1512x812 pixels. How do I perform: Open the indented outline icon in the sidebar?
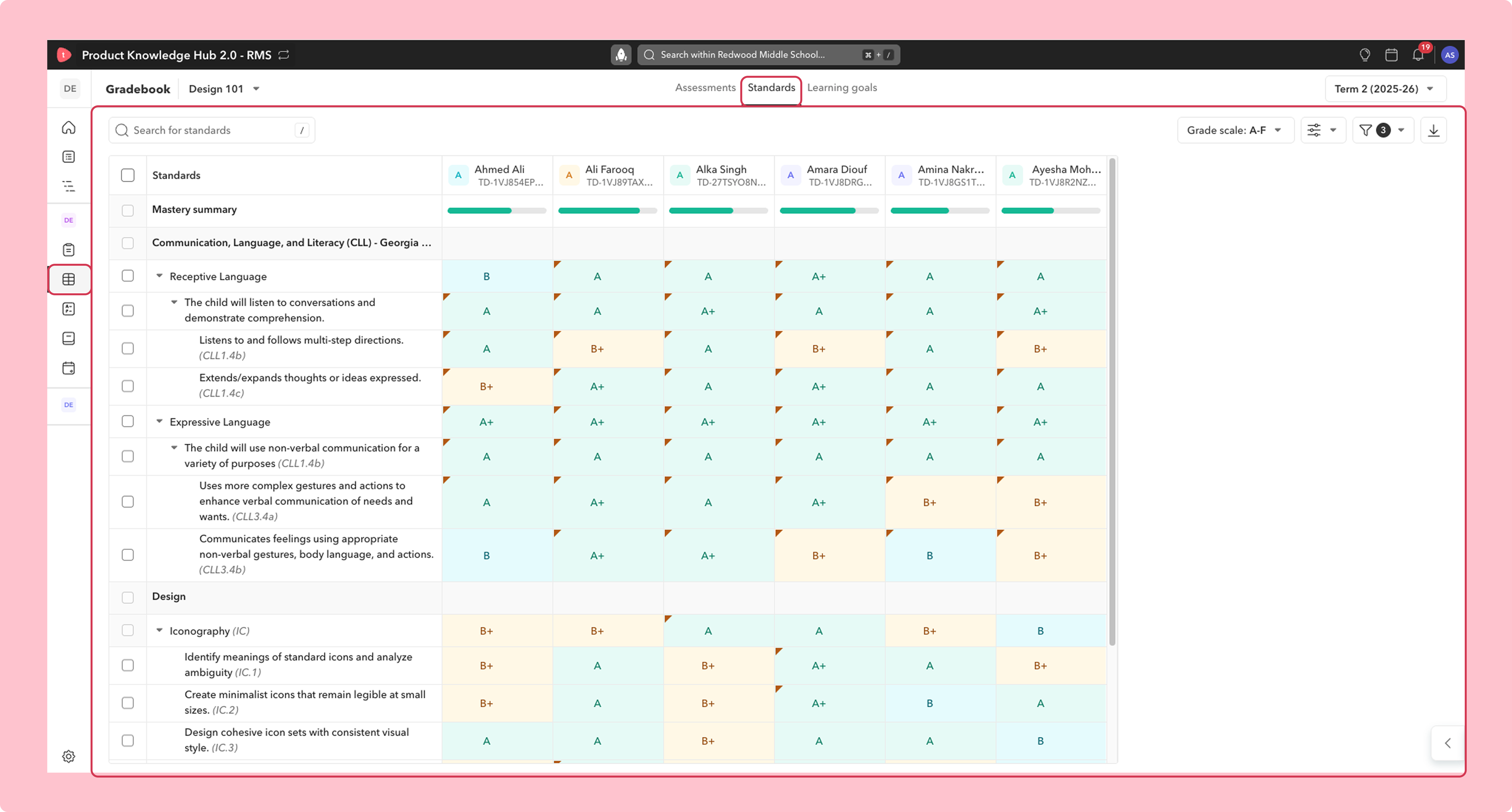click(x=69, y=187)
